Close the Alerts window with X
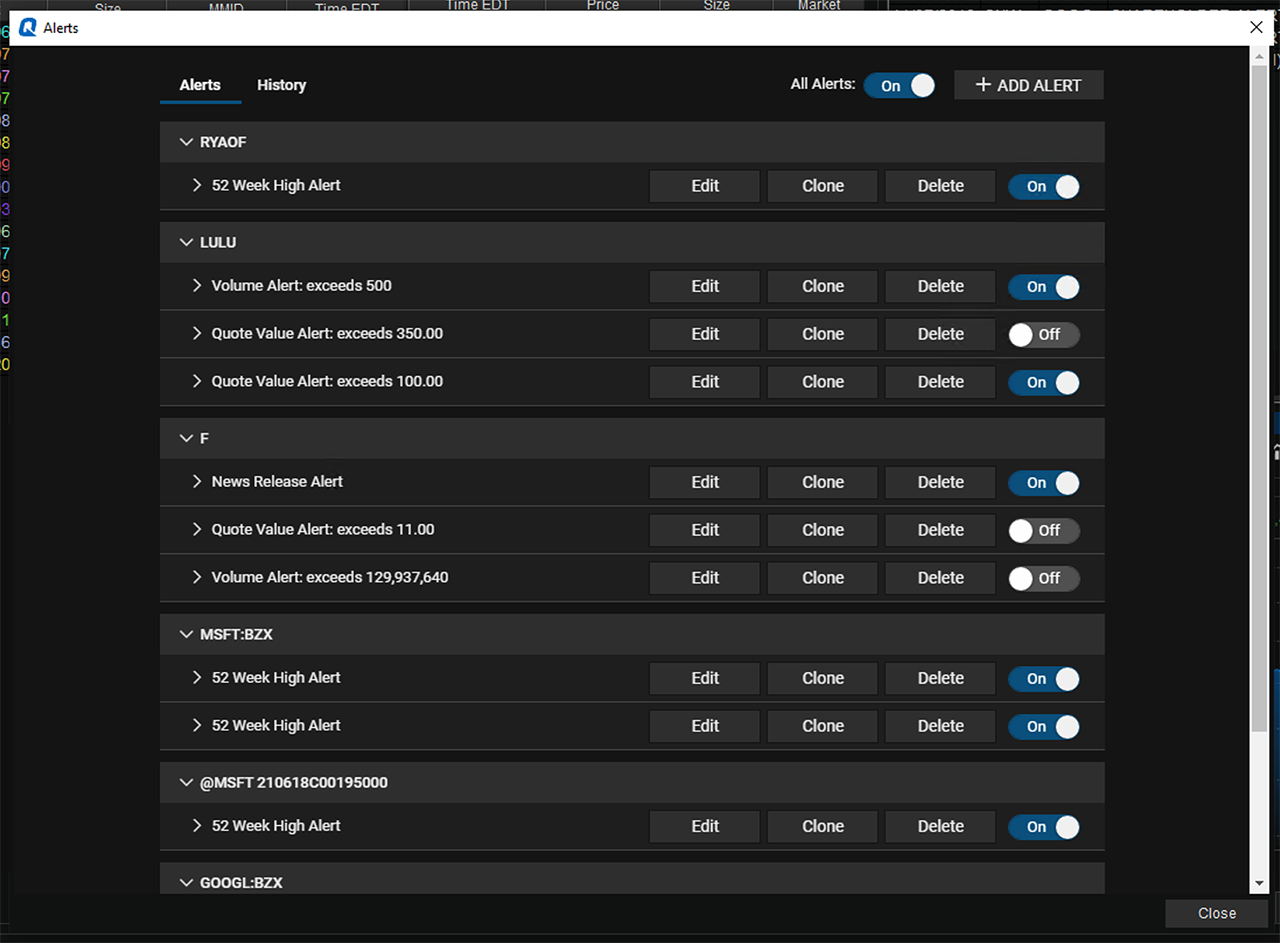Image resolution: width=1280 pixels, height=943 pixels. pos(1257,28)
